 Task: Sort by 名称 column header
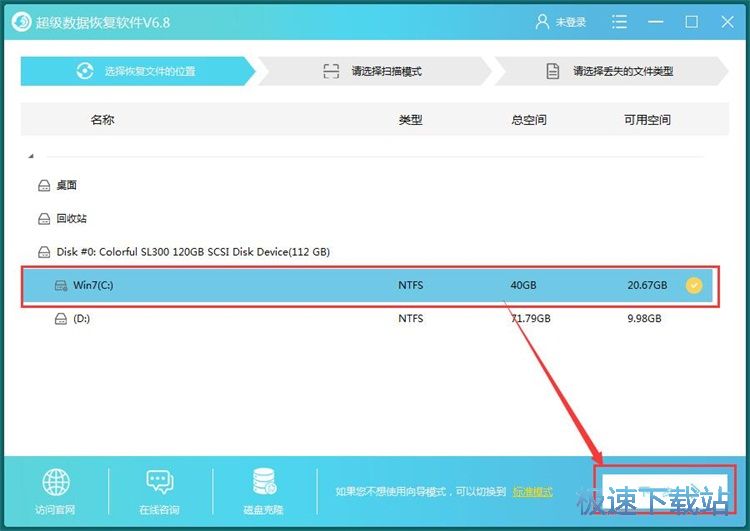(102, 120)
